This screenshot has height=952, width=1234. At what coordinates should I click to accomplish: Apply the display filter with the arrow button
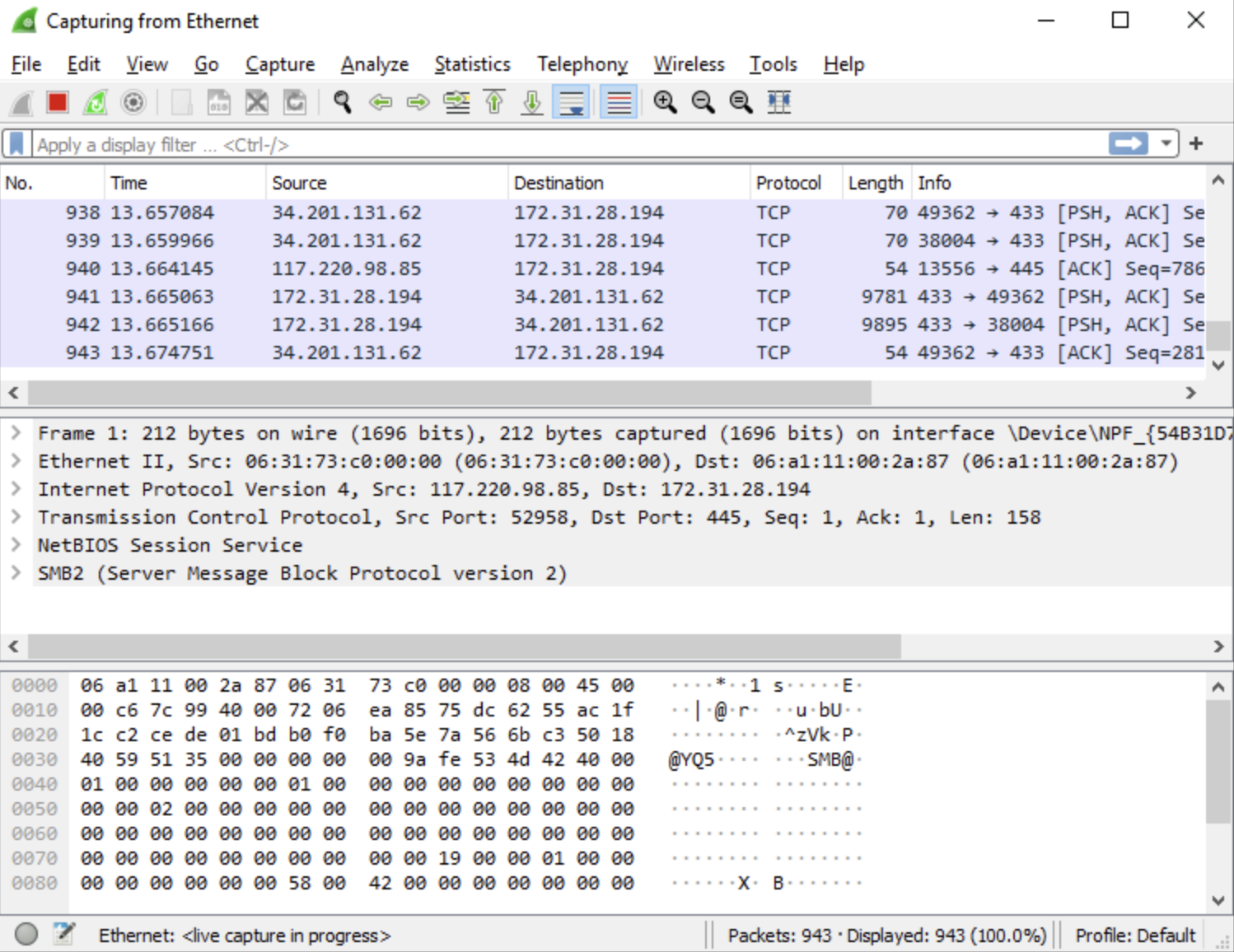[x=1129, y=143]
